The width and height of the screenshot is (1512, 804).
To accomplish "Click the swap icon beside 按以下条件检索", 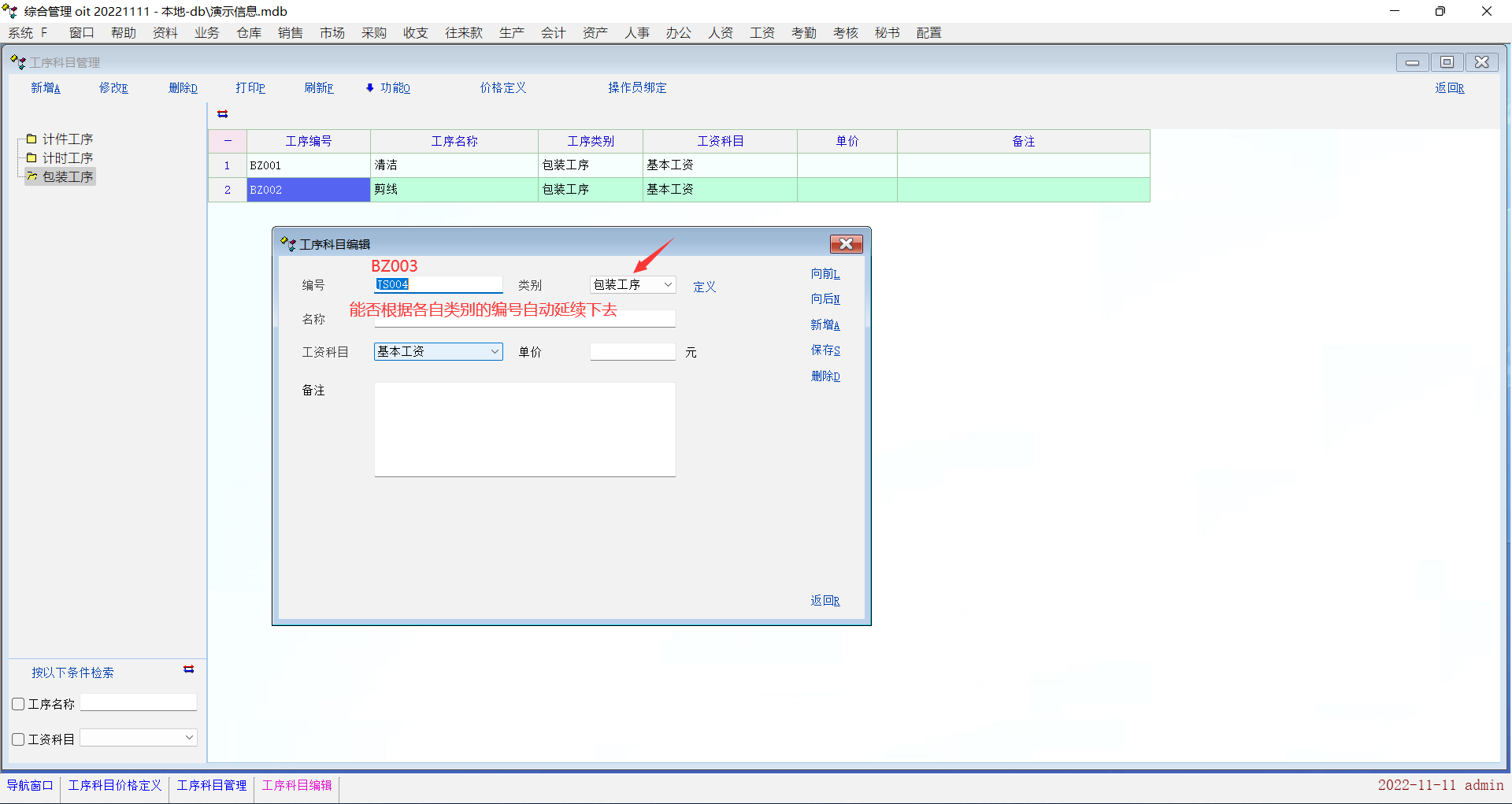I will click(x=189, y=669).
